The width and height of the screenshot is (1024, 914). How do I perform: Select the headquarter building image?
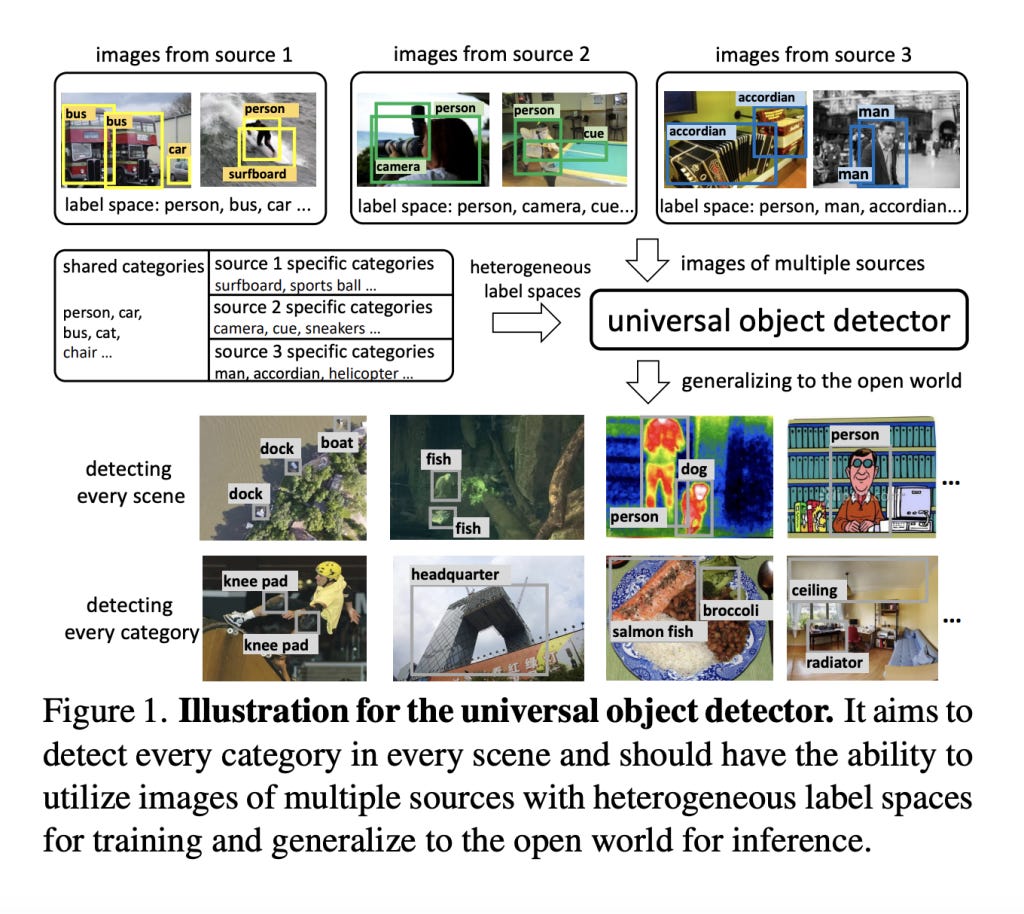tap(488, 618)
